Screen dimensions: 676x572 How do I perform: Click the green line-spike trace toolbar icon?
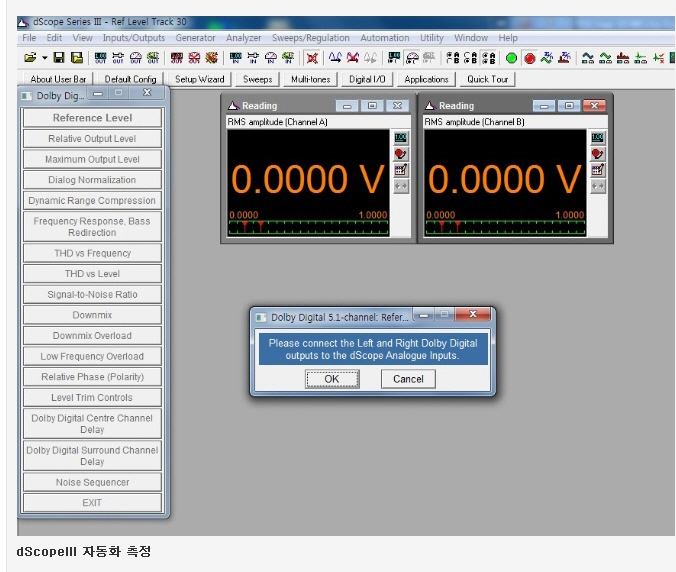(x=641, y=58)
